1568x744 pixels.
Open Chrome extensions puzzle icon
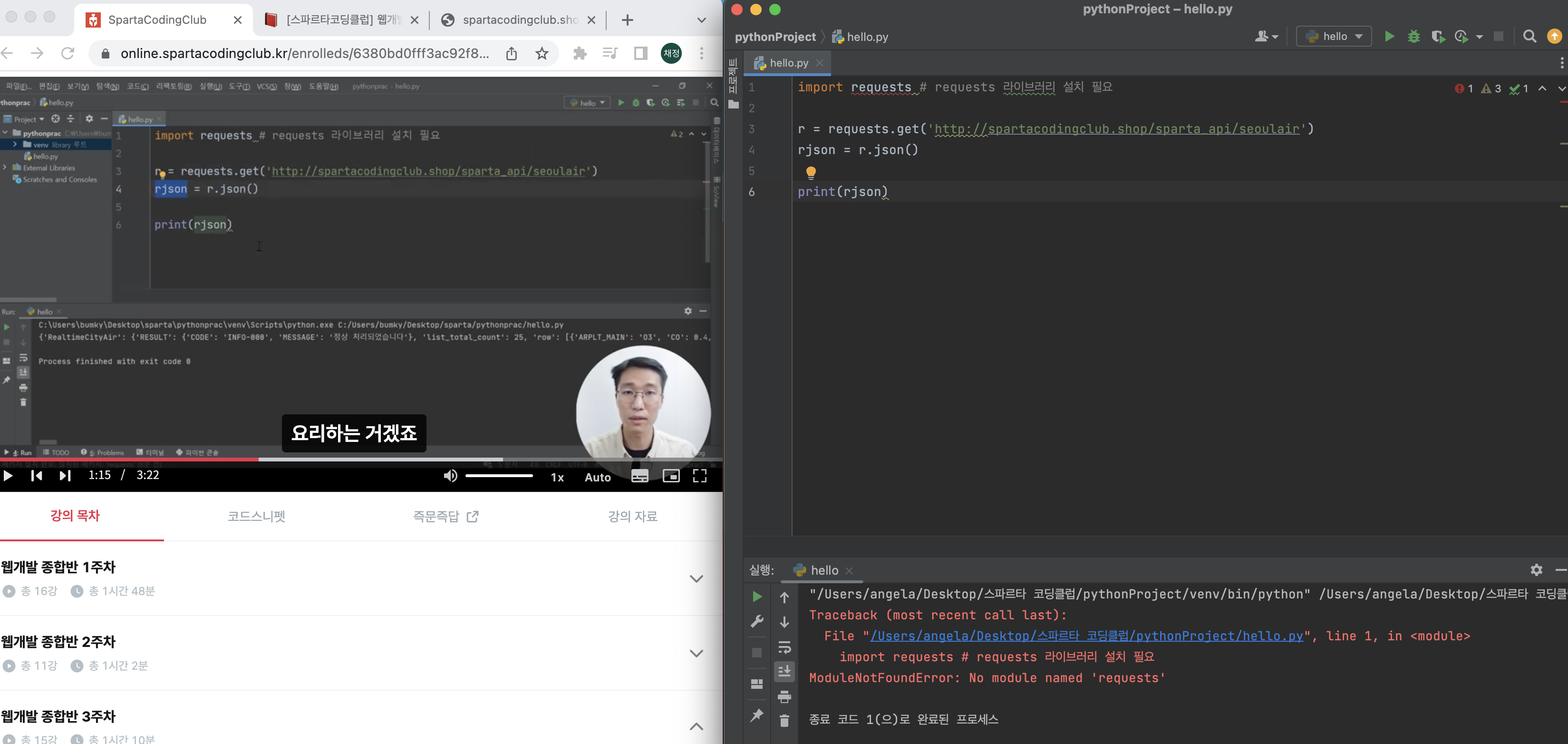coord(580,54)
